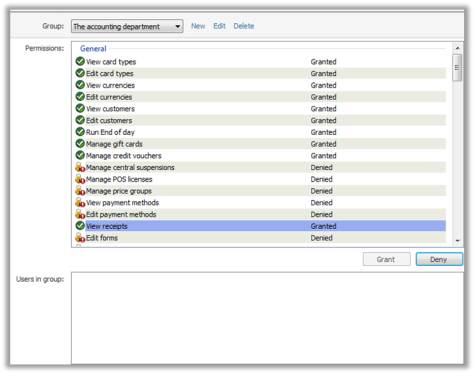Select the highlighted View receipts permission
Image resolution: width=475 pixels, height=374 pixels.
click(260, 226)
